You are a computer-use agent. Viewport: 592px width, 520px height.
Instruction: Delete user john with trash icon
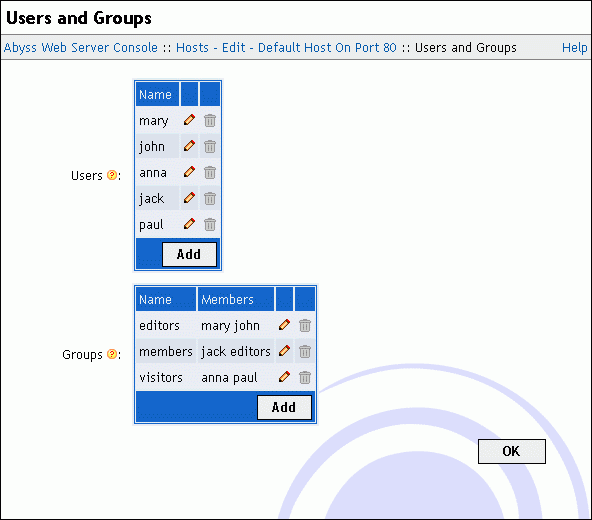click(x=210, y=146)
